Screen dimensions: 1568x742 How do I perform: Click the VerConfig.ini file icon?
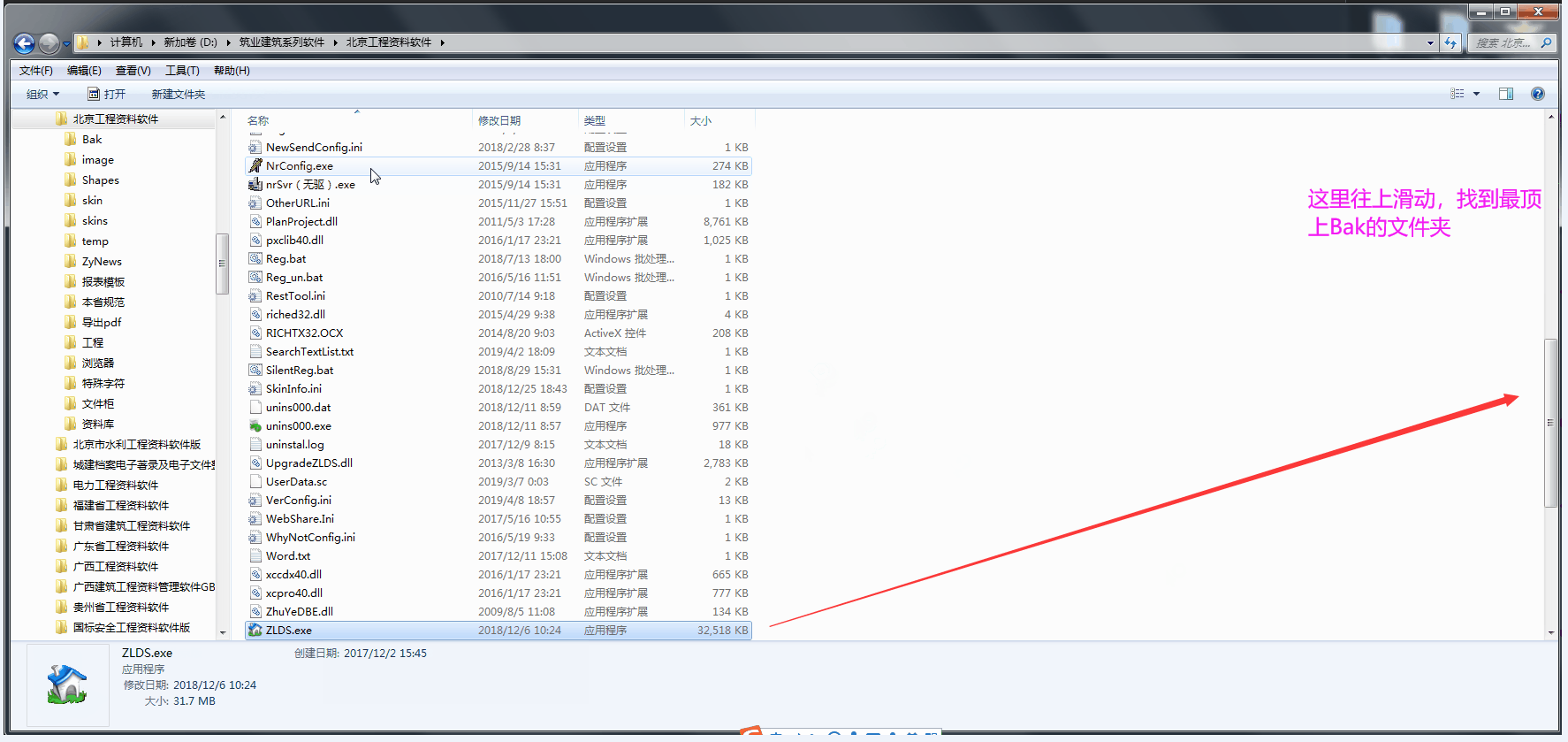(255, 501)
